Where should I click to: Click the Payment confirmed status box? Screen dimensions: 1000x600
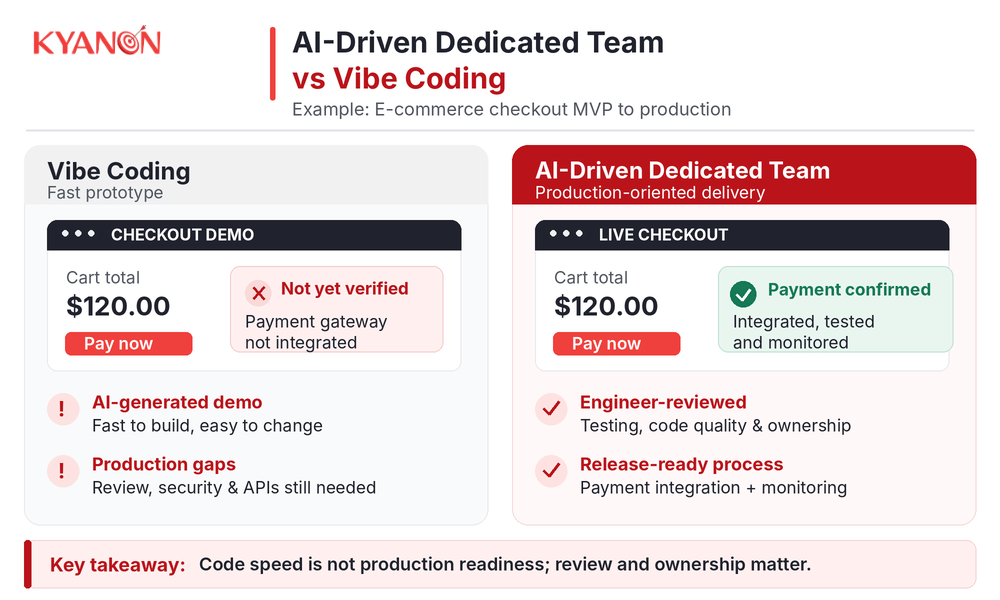pyautogui.click(x=835, y=309)
